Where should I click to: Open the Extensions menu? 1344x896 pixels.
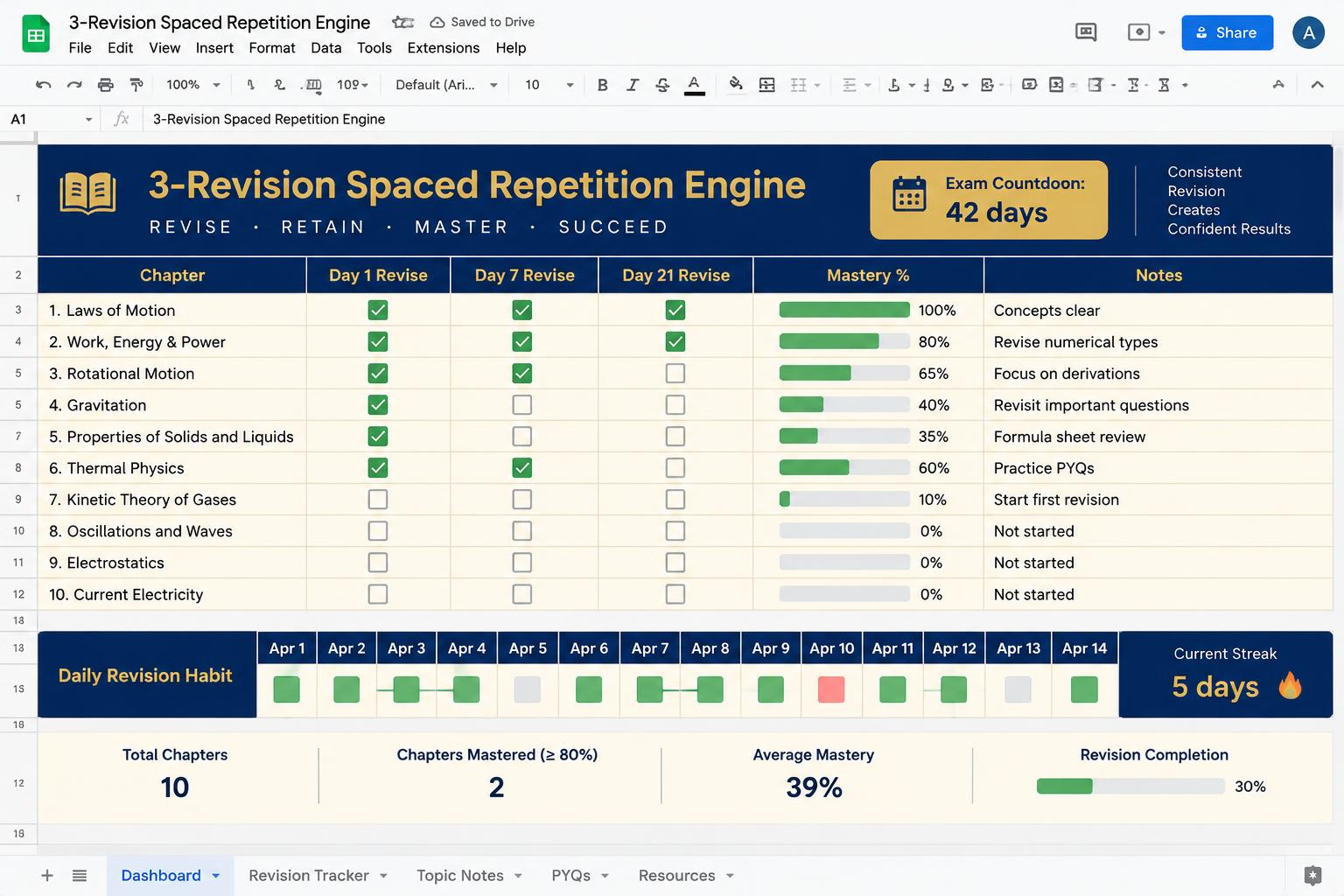(x=444, y=48)
